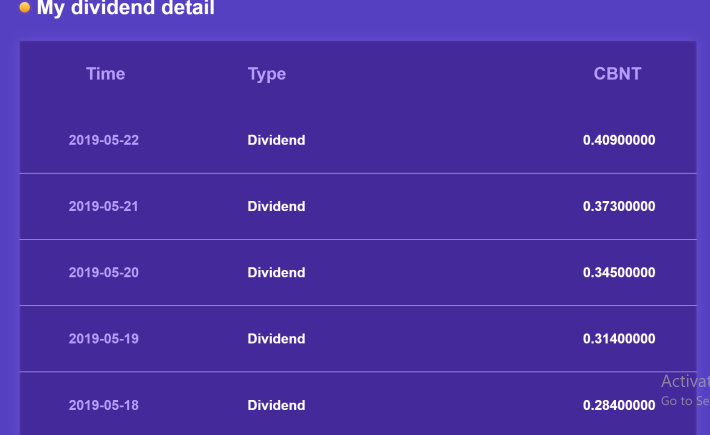Click Dividend in the 2019-05-20 row

pyautogui.click(x=276, y=272)
